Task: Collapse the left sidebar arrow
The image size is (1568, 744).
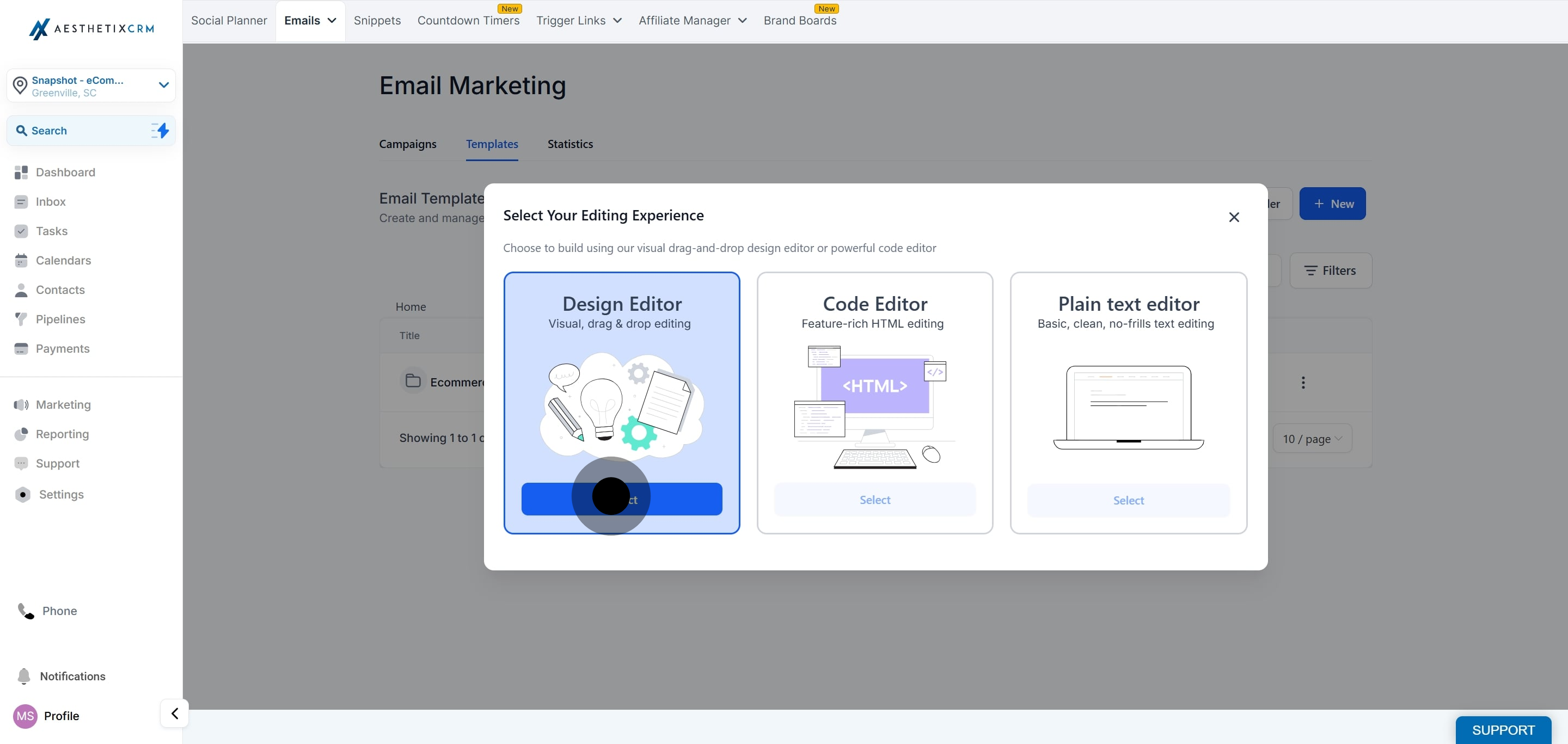Action: point(174,713)
